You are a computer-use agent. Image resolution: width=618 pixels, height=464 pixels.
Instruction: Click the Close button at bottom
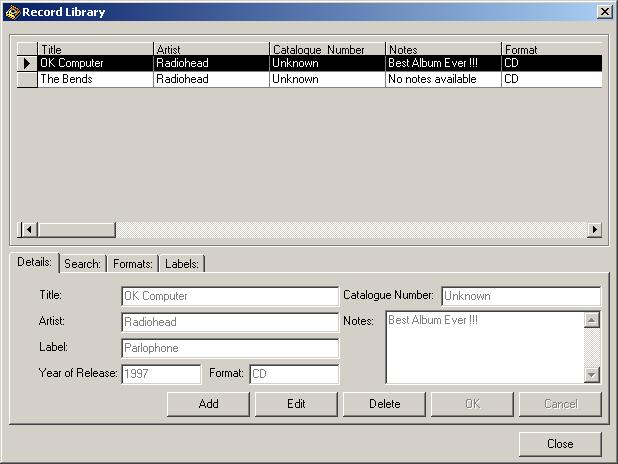(560, 444)
